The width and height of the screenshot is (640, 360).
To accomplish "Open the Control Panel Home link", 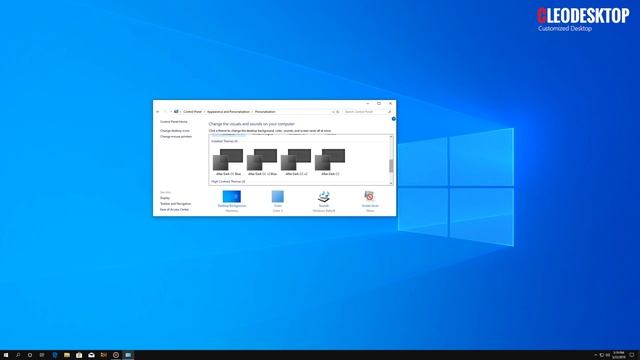I will tap(173, 122).
